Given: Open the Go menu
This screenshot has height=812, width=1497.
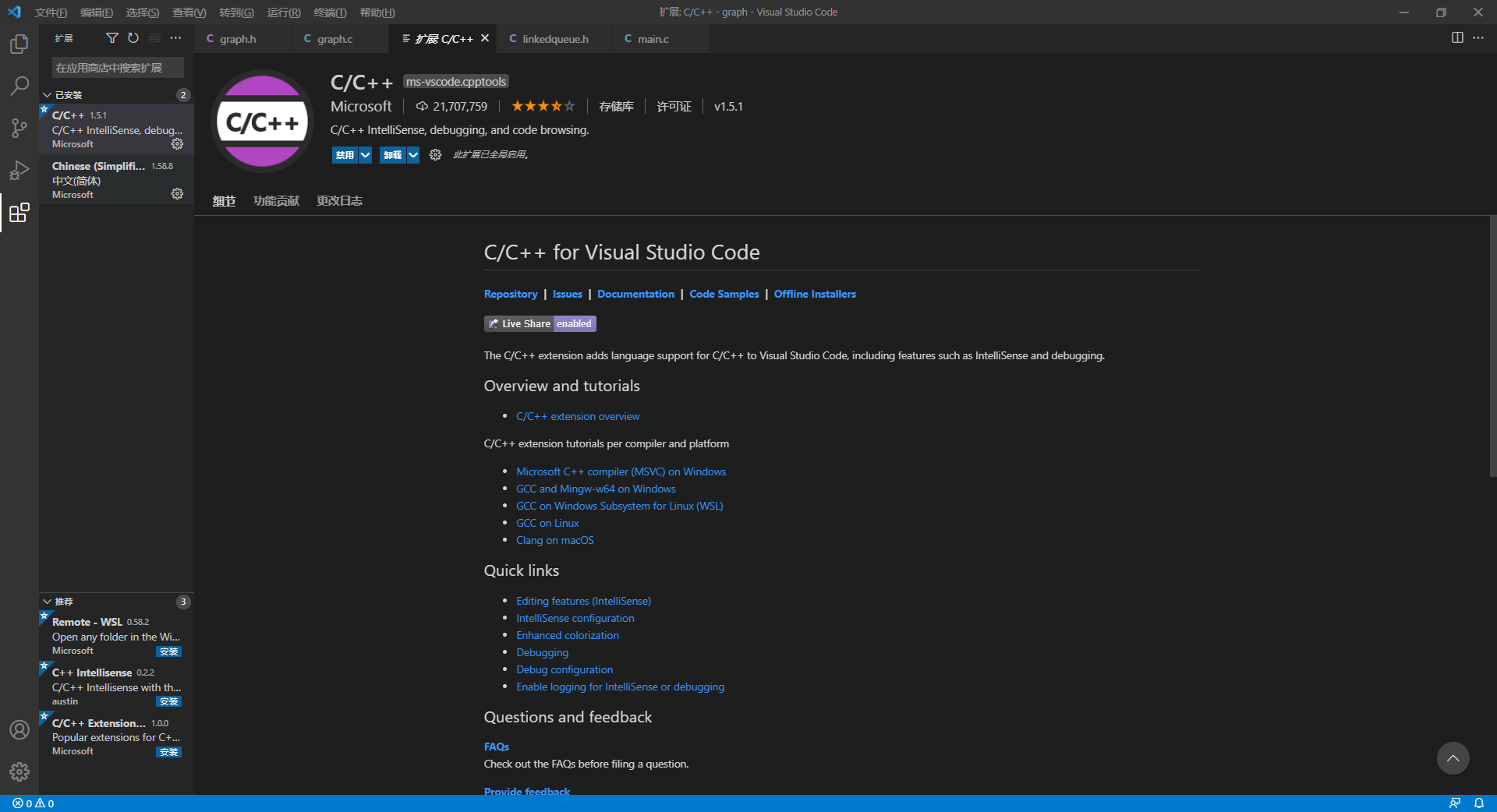Looking at the screenshot, I should pos(236,12).
